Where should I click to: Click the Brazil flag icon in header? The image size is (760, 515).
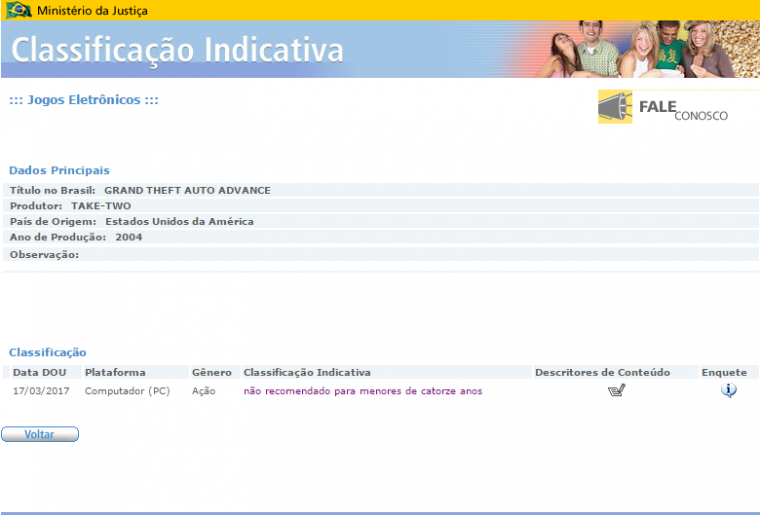pyautogui.click(x=18, y=10)
